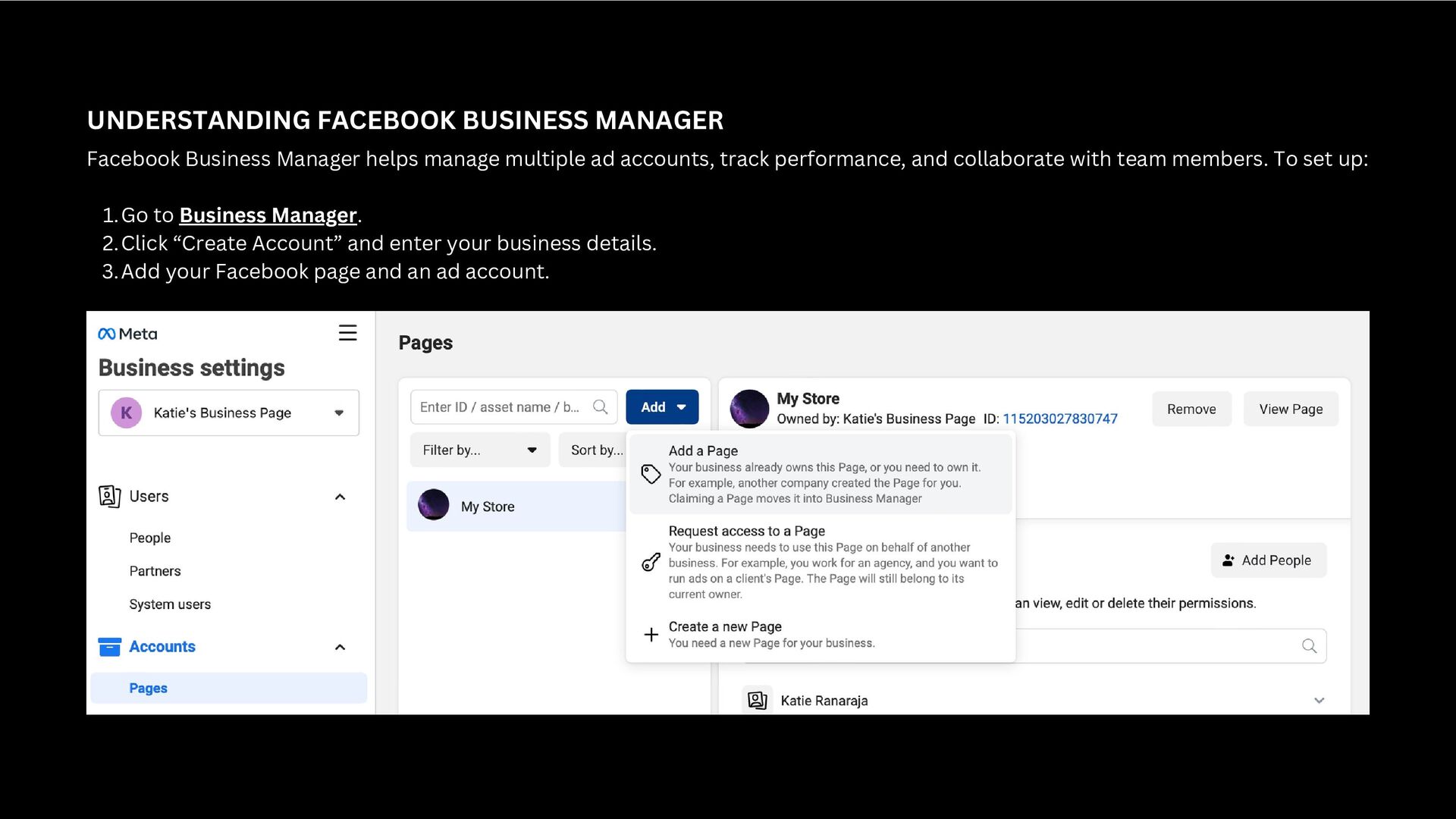
Task: Click the Katie Ranaraja person icon
Action: click(x=757, y=700)
